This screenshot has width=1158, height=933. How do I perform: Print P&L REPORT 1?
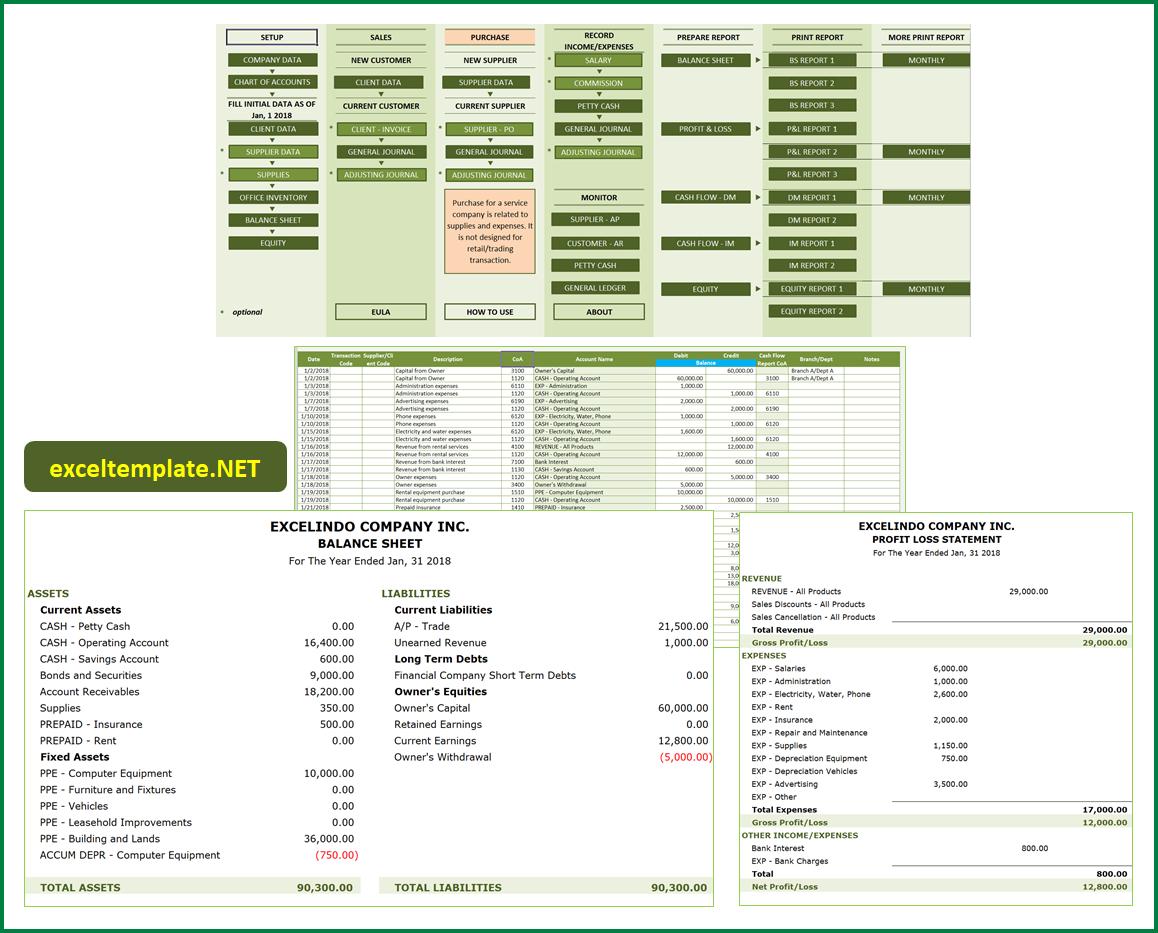coord(812,129)
